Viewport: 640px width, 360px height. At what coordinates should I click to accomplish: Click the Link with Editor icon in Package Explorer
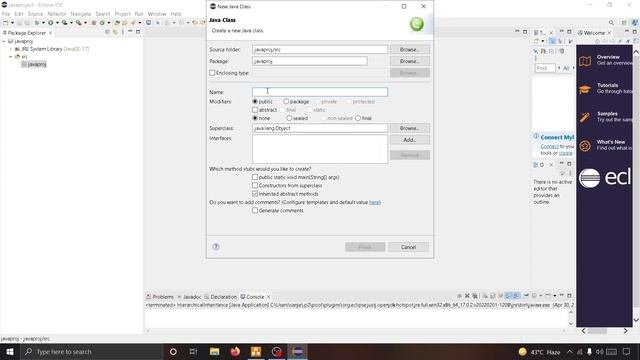pyautogui.click(x=115, y=32)
